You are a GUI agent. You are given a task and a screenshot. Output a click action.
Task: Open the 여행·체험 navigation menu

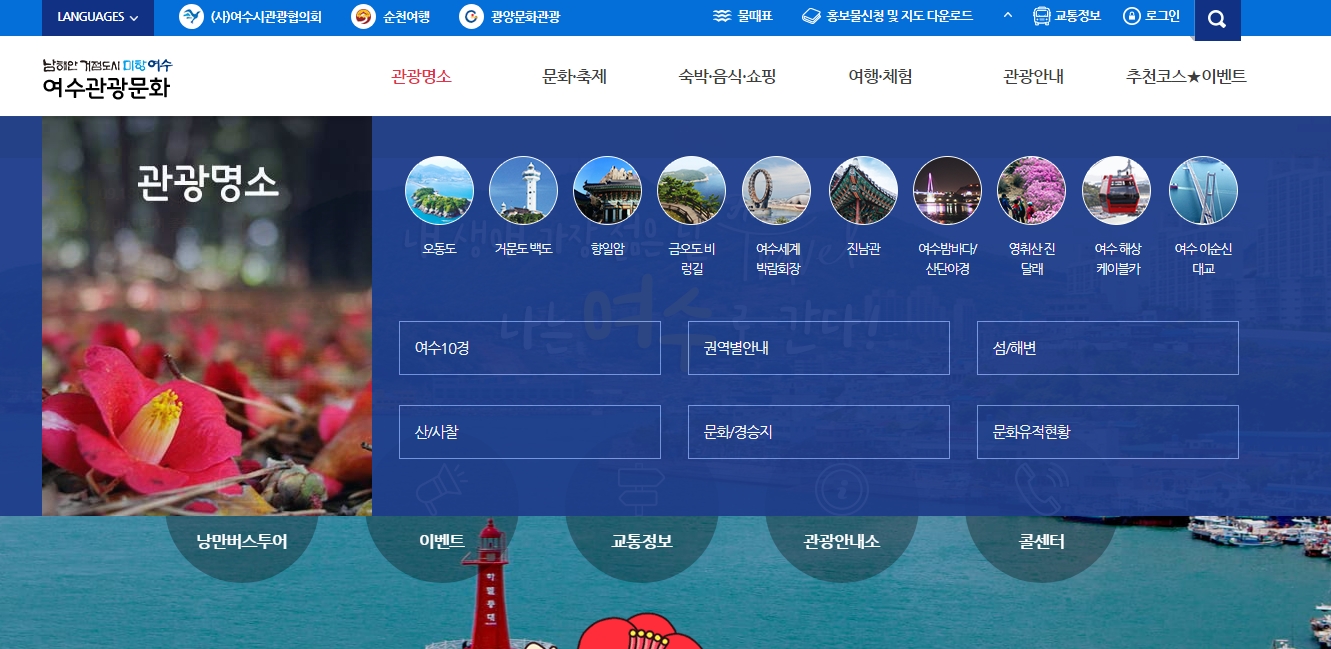coord(877,76)
